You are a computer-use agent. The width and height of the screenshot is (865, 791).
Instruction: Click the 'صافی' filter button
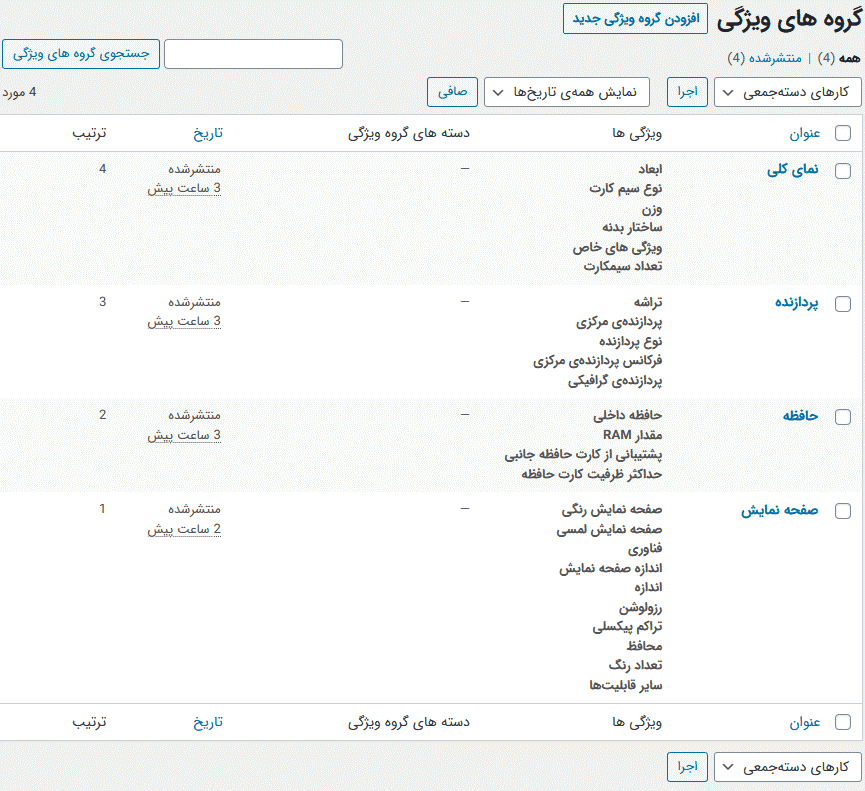coord(452,92)
